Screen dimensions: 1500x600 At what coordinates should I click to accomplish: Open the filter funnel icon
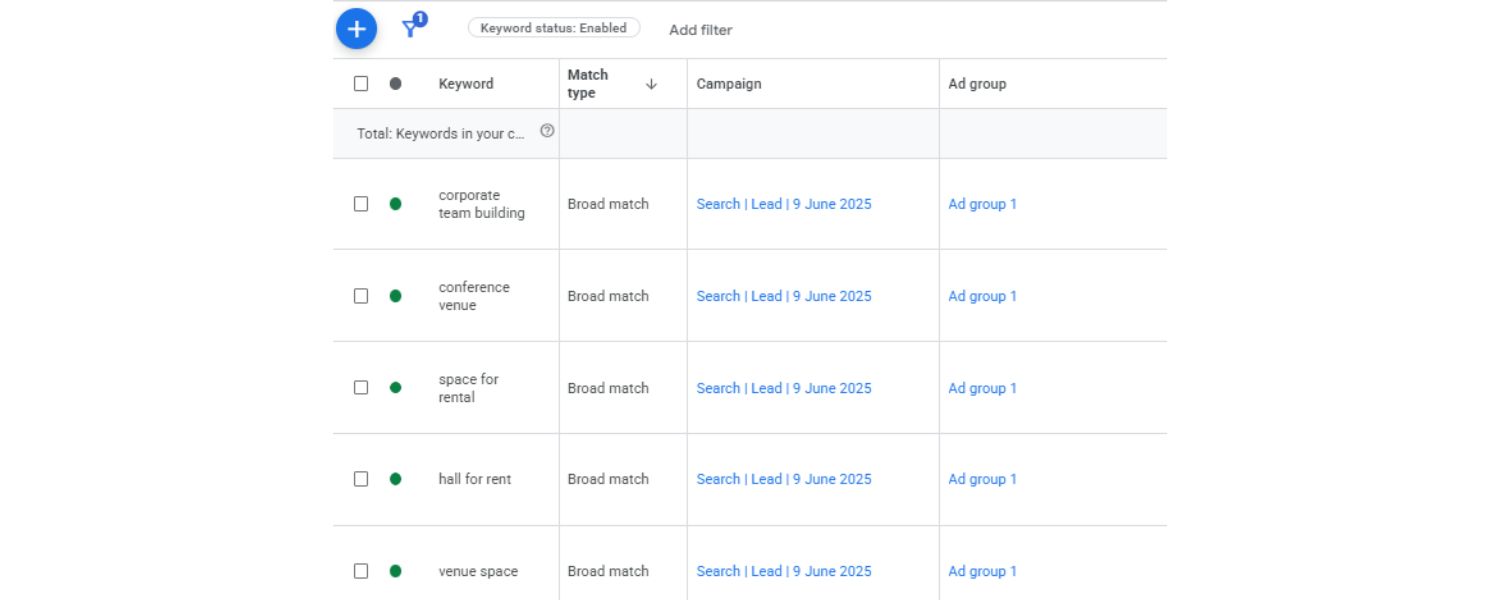click(411, 27)
